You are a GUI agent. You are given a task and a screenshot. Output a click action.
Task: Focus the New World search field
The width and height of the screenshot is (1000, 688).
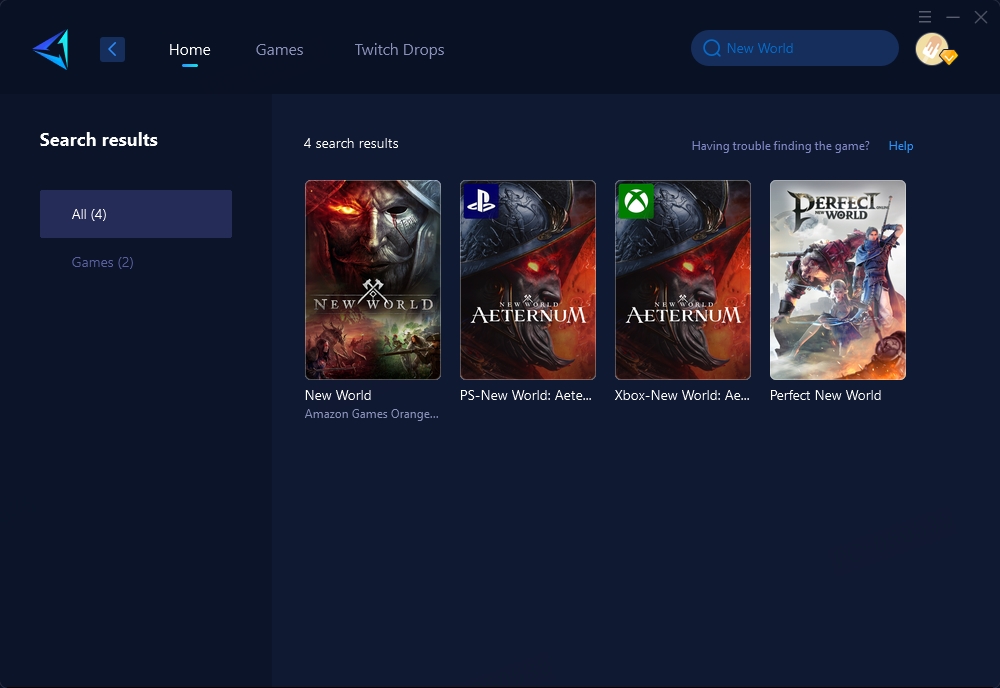795,48
